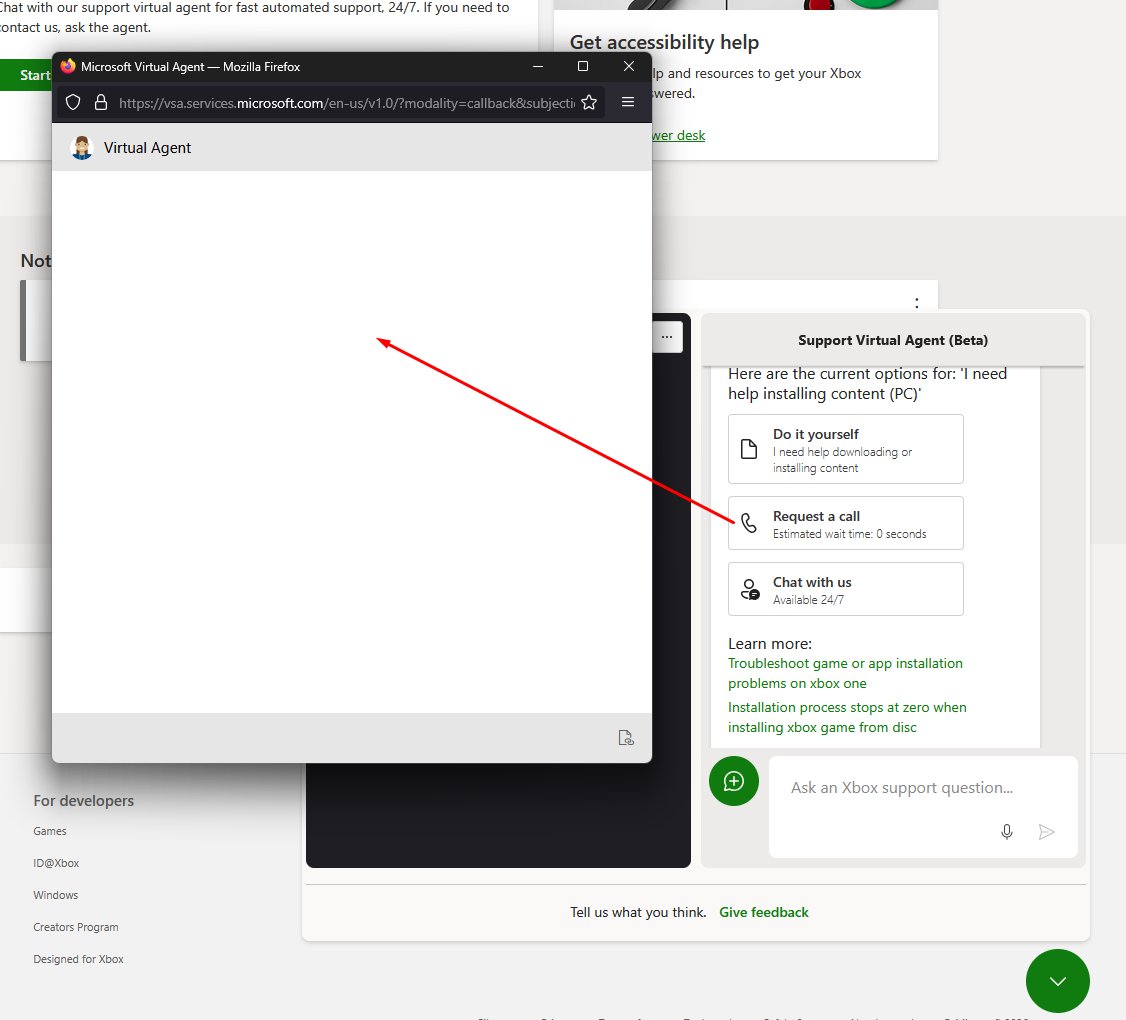Screen dimensions: 1126x1020
Task: Click Give feedback link
Action: 763,912
